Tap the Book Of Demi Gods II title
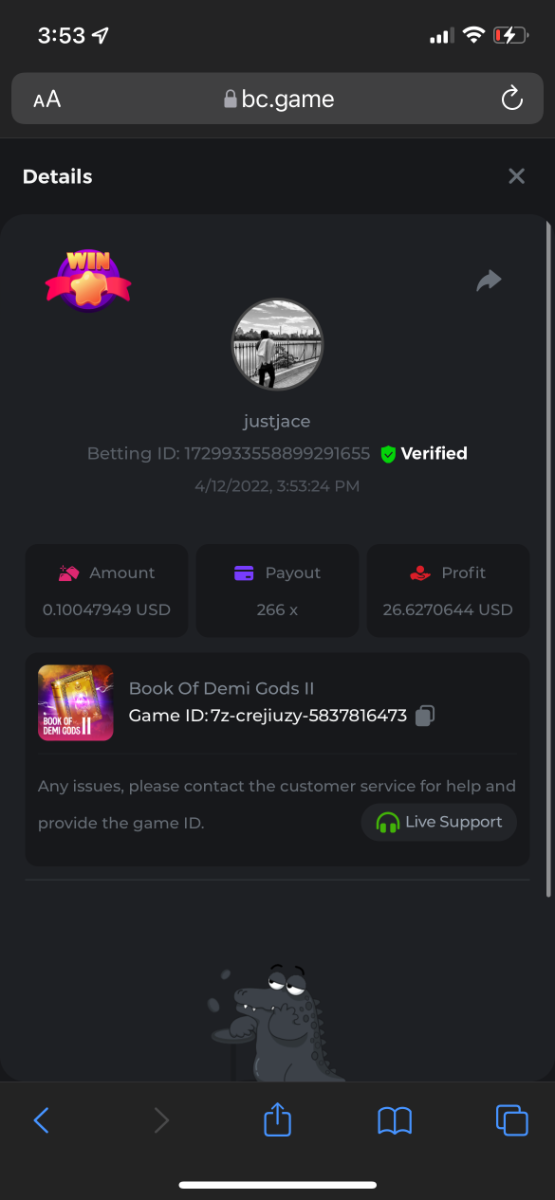Viewport: 555px width, 1200px height. tap(222, 688)
